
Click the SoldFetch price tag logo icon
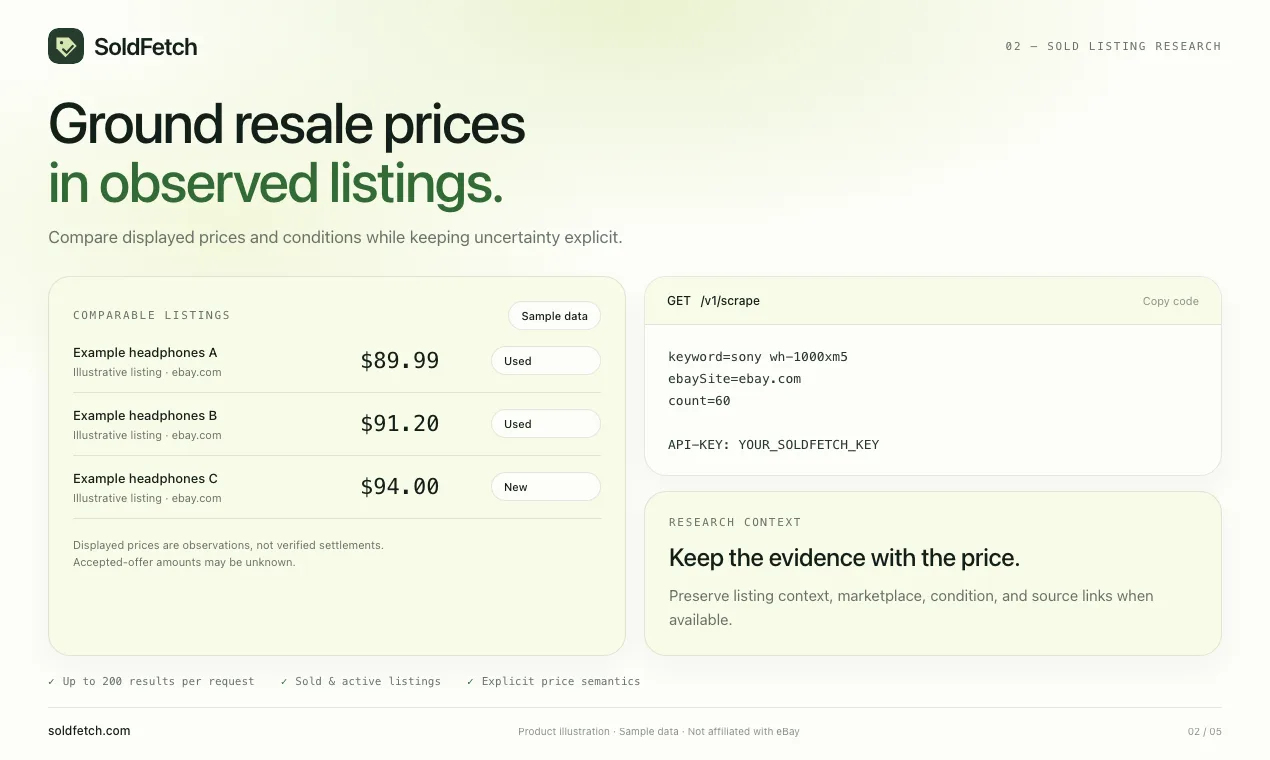66,46
